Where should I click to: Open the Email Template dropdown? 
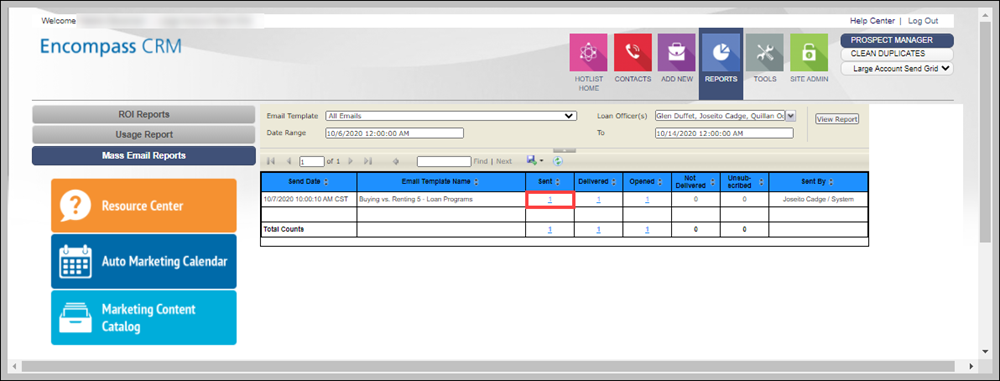pyautogui.click(x=451, y=116)
